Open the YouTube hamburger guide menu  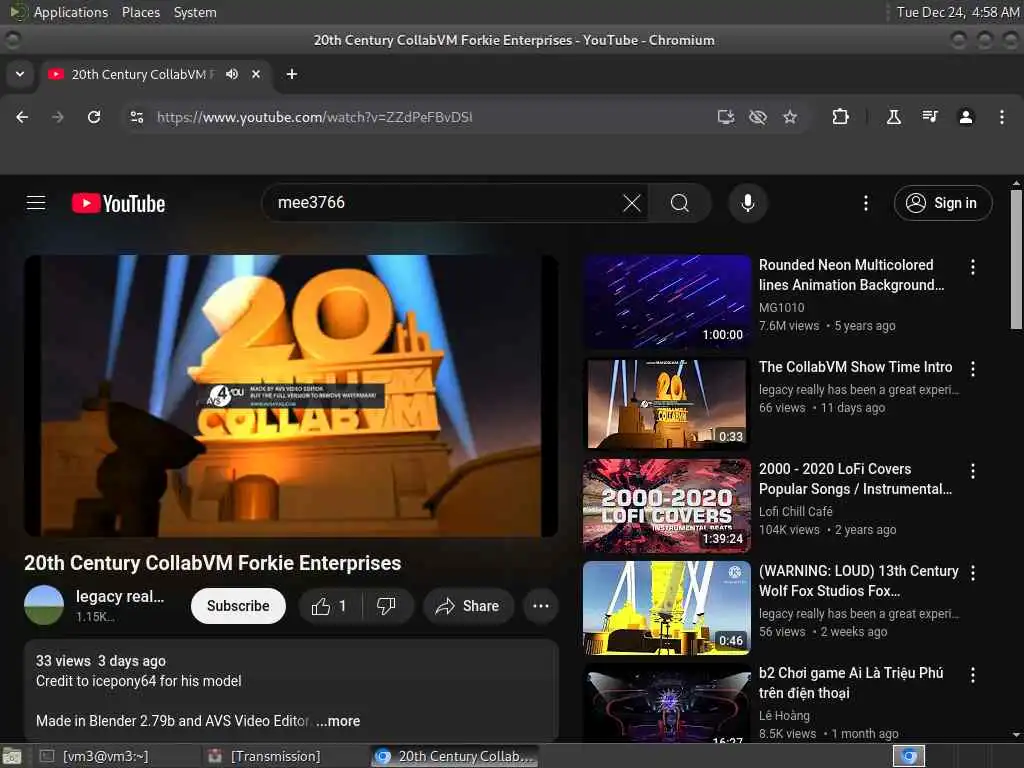36,203
